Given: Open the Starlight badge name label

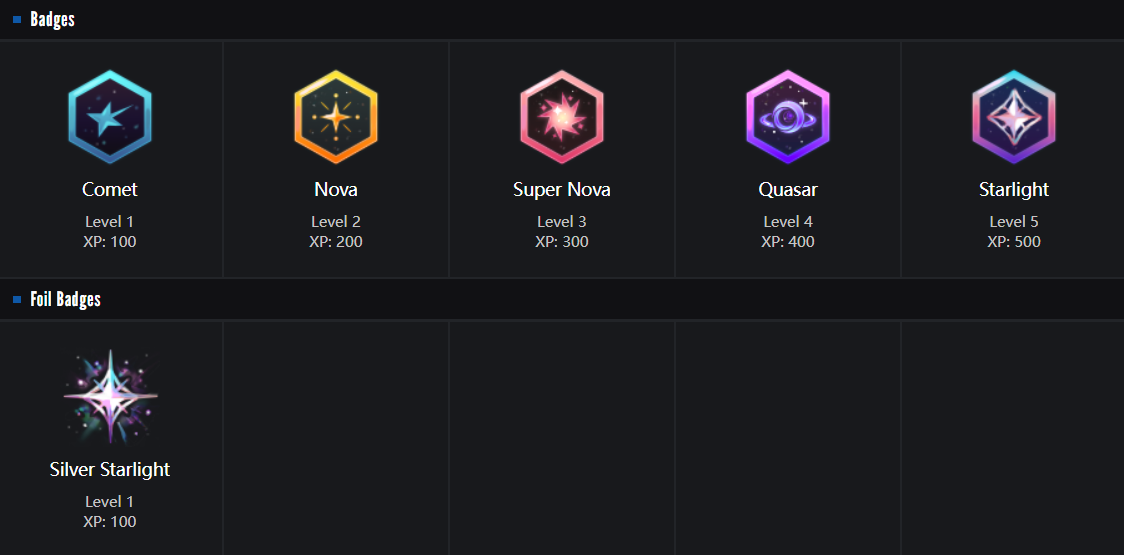Looking at the screenshot, I should click(x=1014, y=190).
